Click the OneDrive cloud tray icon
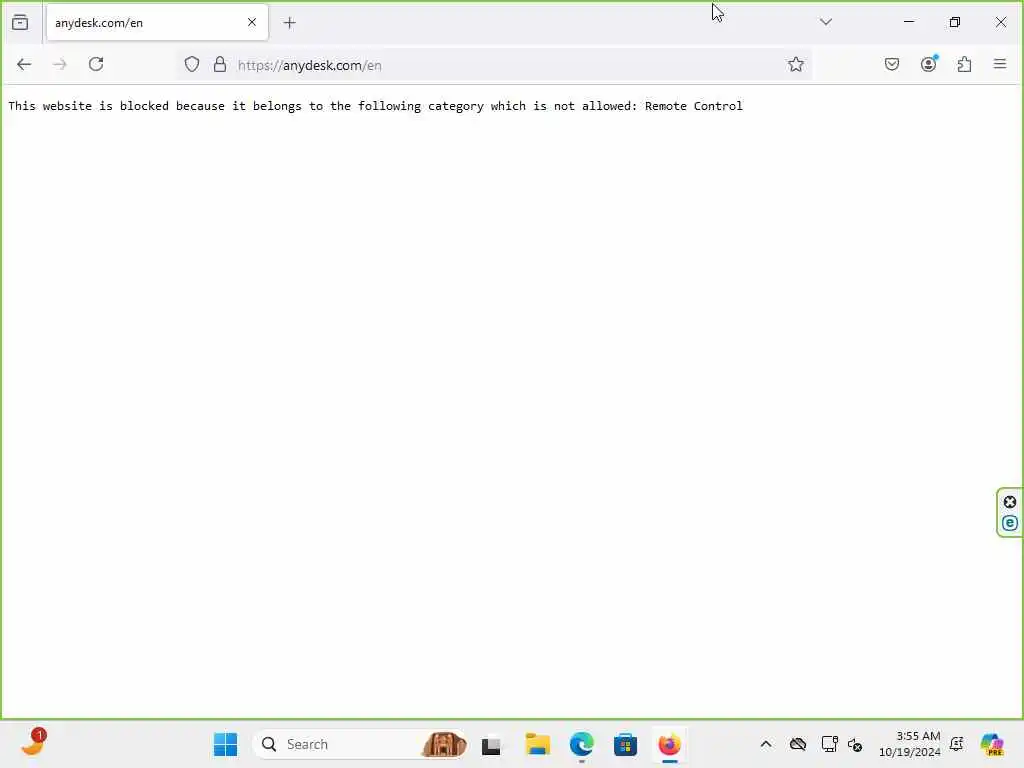This screenshot has height=768, width=1024. point(797,744)
